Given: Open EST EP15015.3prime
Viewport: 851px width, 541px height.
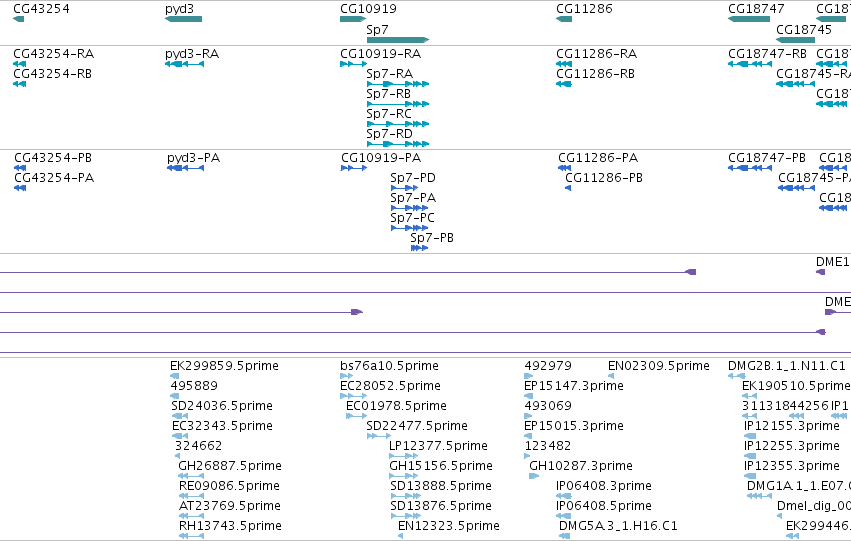Looking at the screenshot, I should [x=574, y=426].
